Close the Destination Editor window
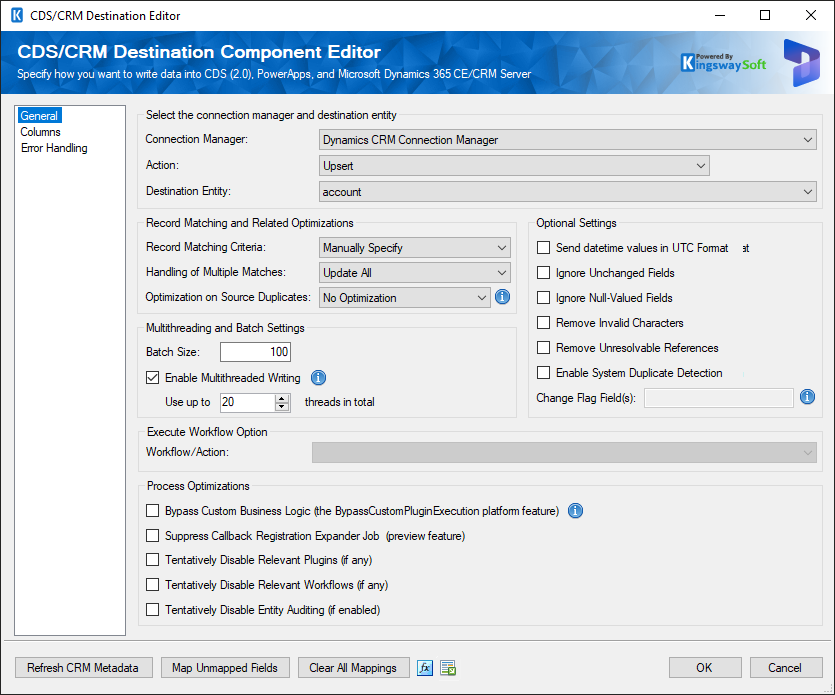This screenshot has width=835, height=695. pos(811,15)
